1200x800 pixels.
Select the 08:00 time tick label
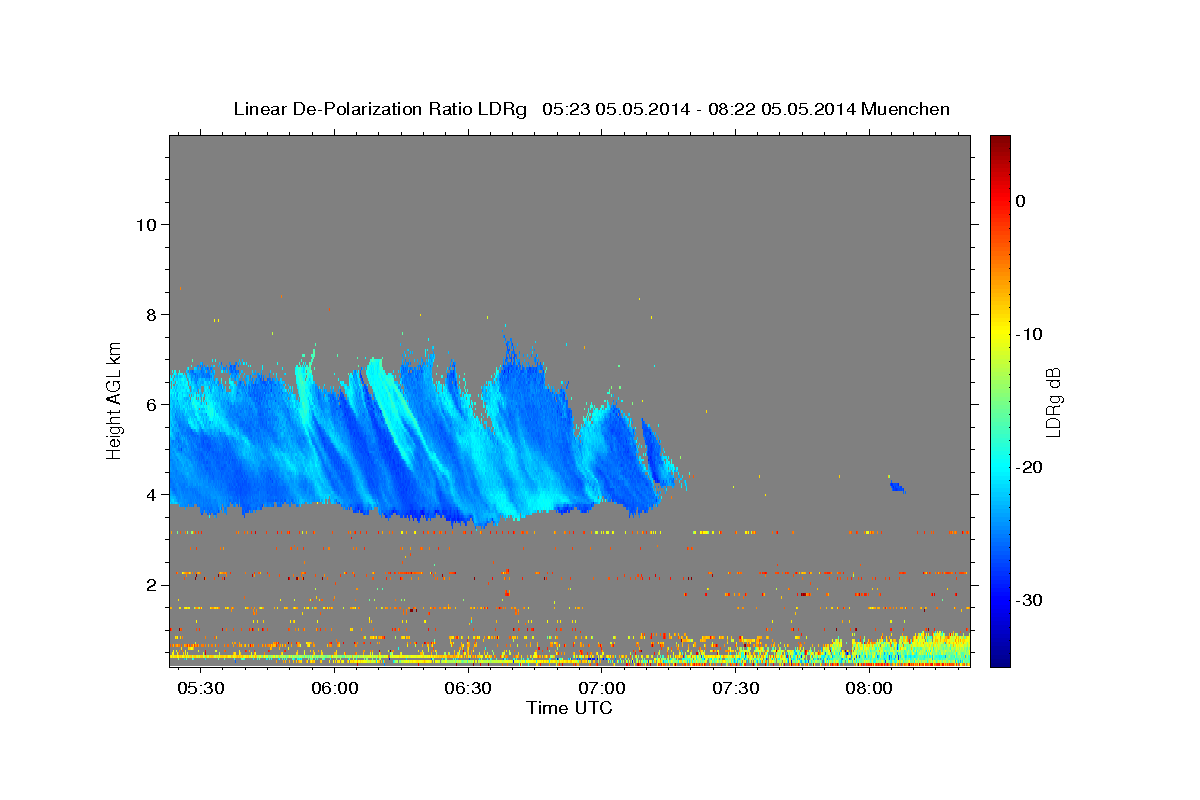[869, 690]
